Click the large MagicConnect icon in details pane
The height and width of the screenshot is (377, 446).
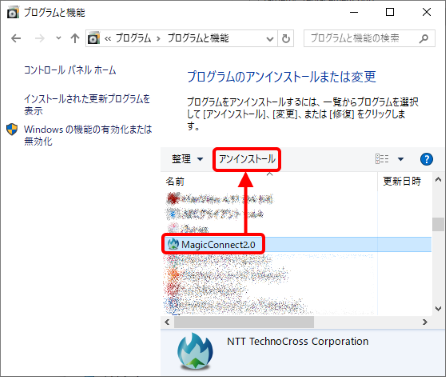point(195,351)
